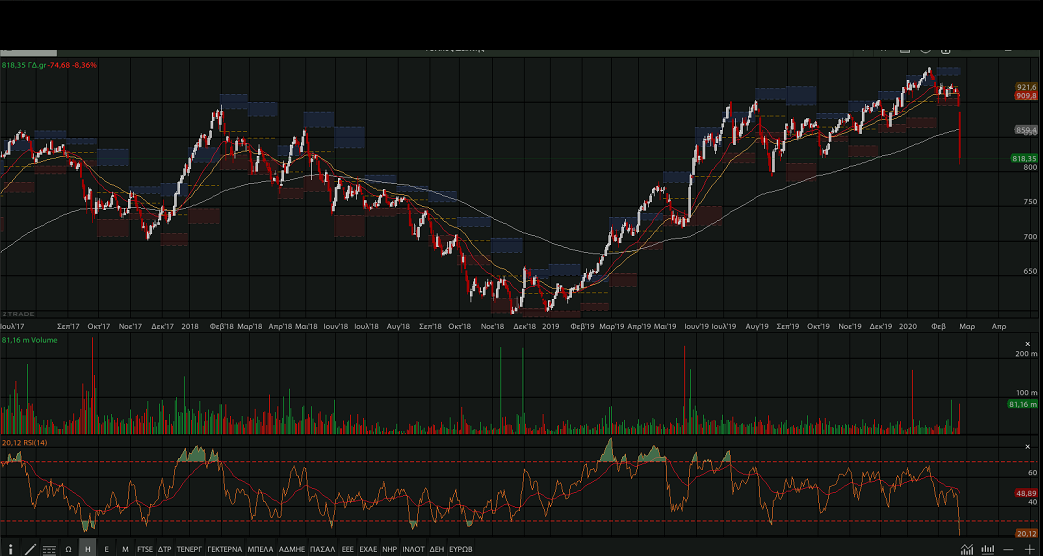This screenshot has width=1043, height=556.
Task: Zoom out with the minus icon
Action: point(1009,549)
